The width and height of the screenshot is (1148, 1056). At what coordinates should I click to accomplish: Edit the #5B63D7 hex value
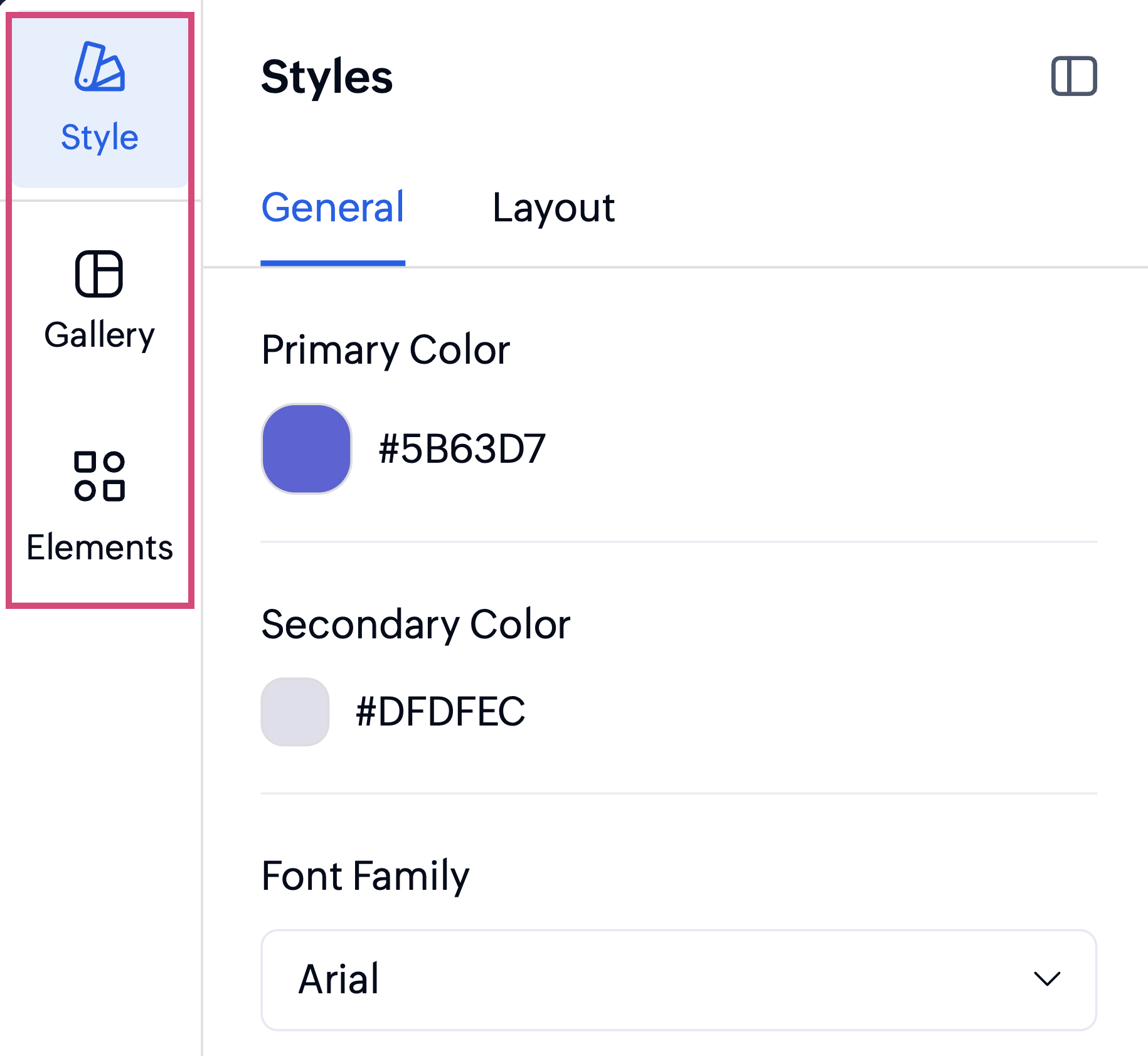(x=462, y=449)
